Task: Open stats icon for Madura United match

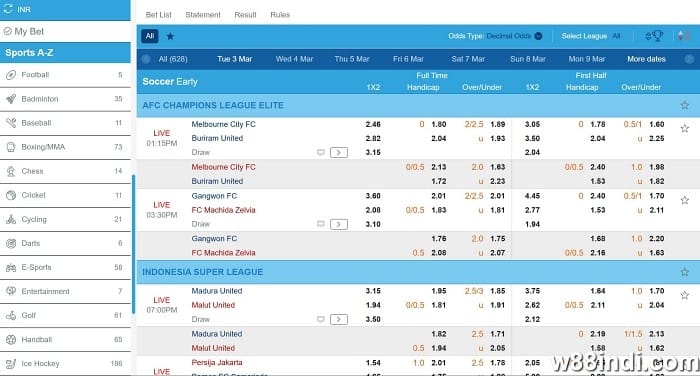Action: (321, 319)
